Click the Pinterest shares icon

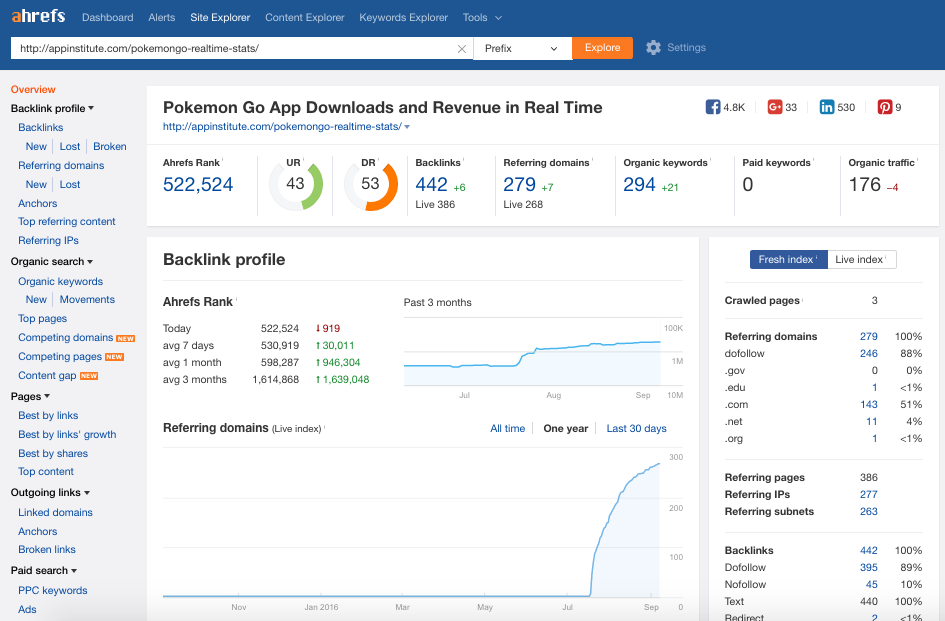[x=884, y=107]
